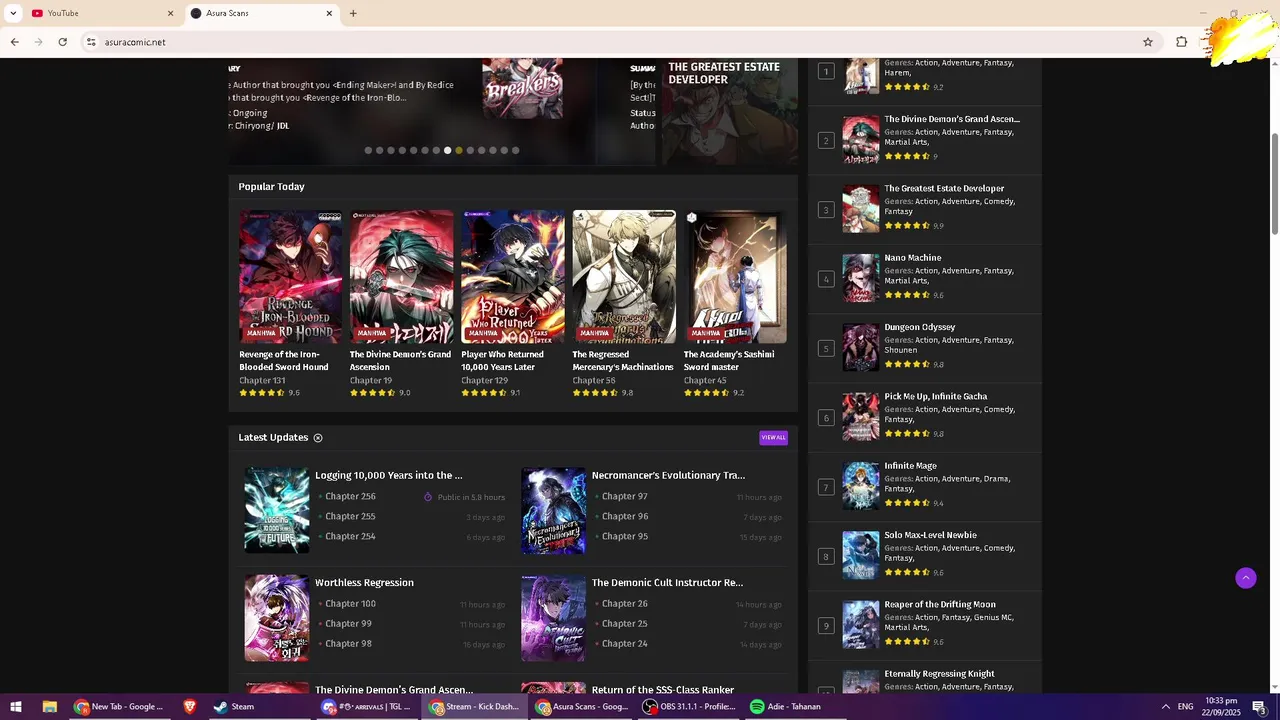Click the page vertical scrollbar thumb

coord(1275,185)
